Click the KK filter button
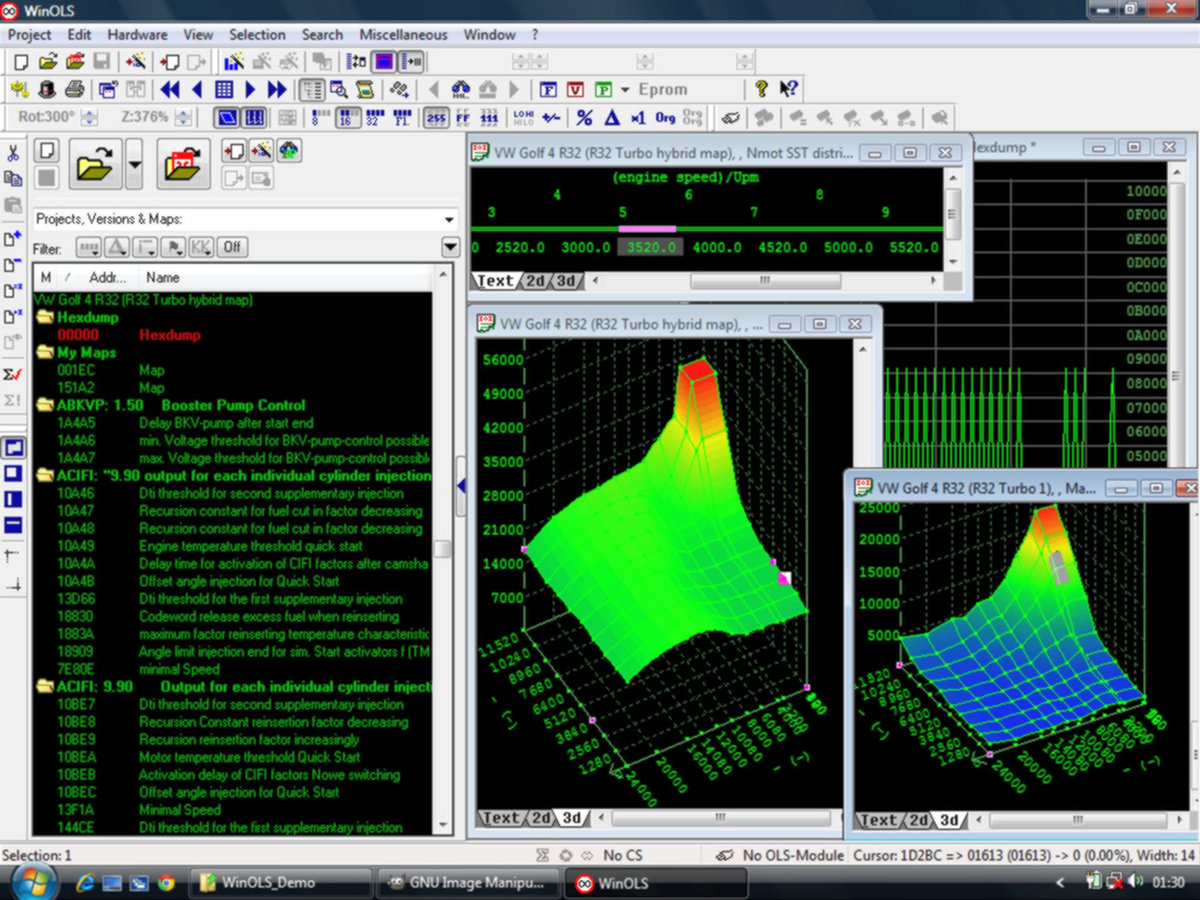Viewport: 1200px width, 900px height. [x=202, y=247]
